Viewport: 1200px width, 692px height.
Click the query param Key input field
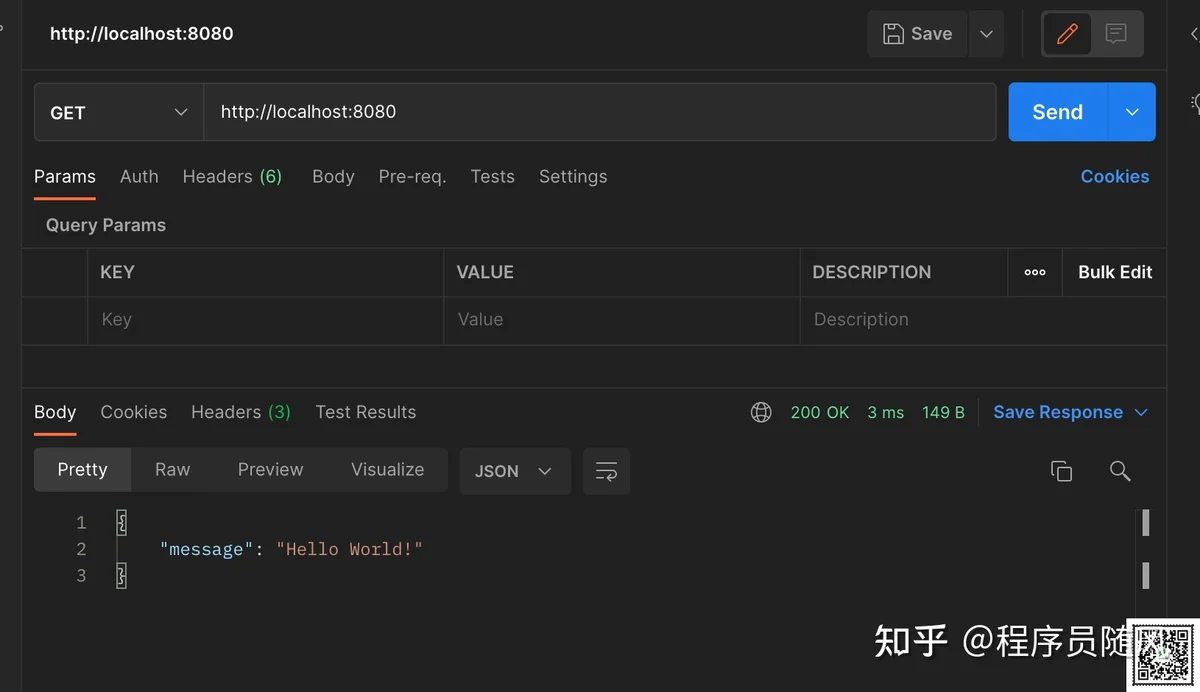tap(265, 320)
